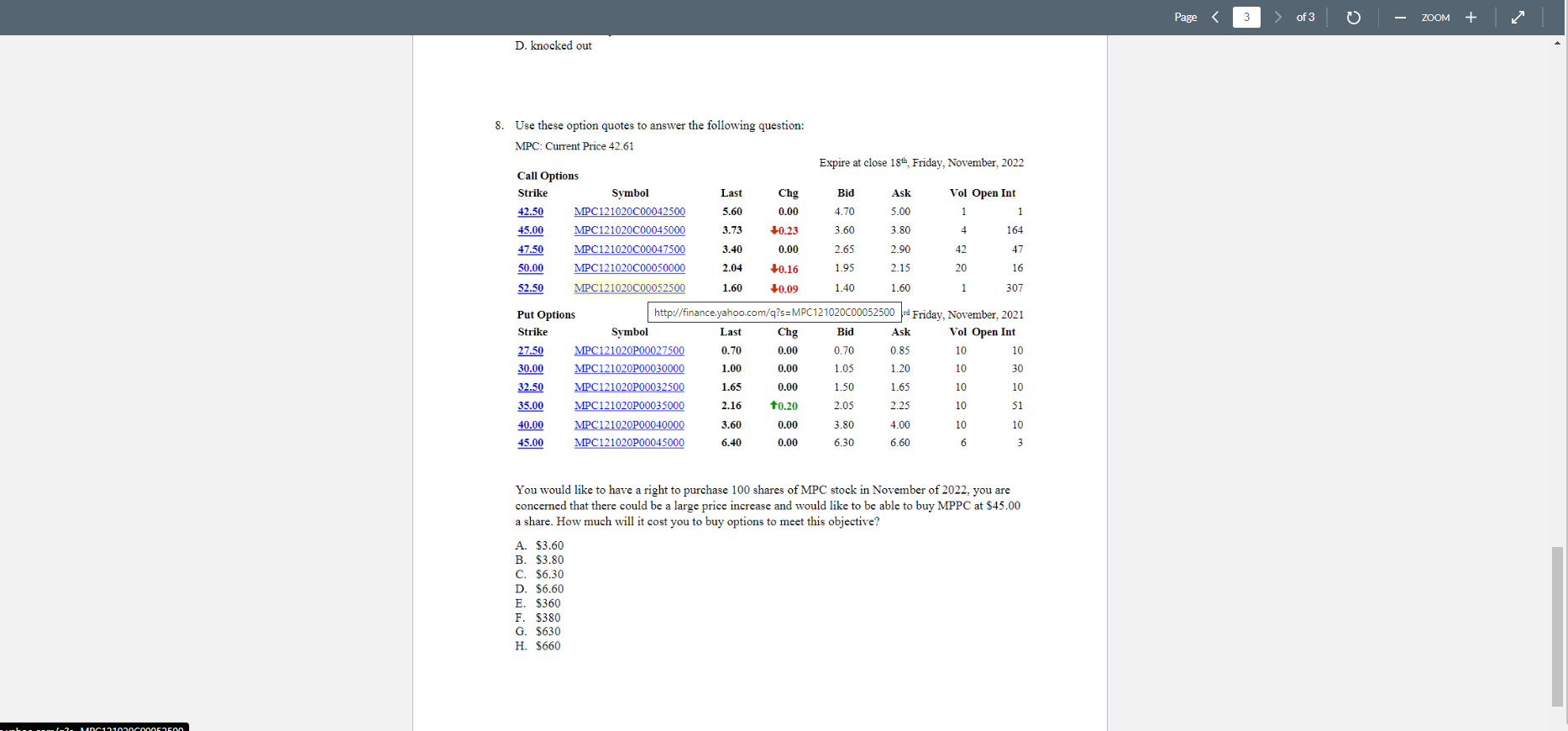The height and width of the screenshot is (731, 1568).
Task: Open fullscreen view
Action: [1518, 17]
